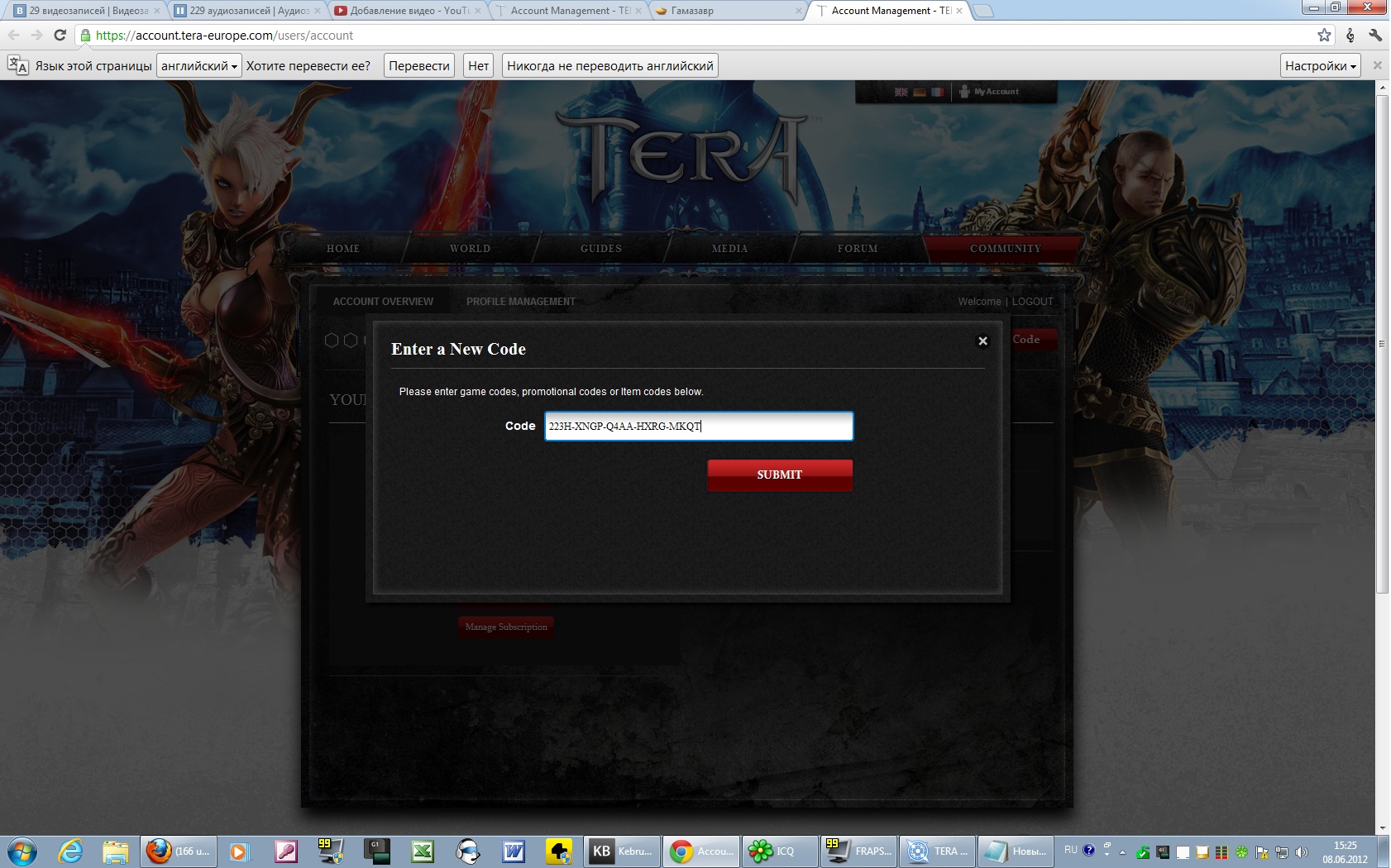The image size is (1391, 868).
Task: Click the RU keyboard language indicator
Action: point(1071,850)
